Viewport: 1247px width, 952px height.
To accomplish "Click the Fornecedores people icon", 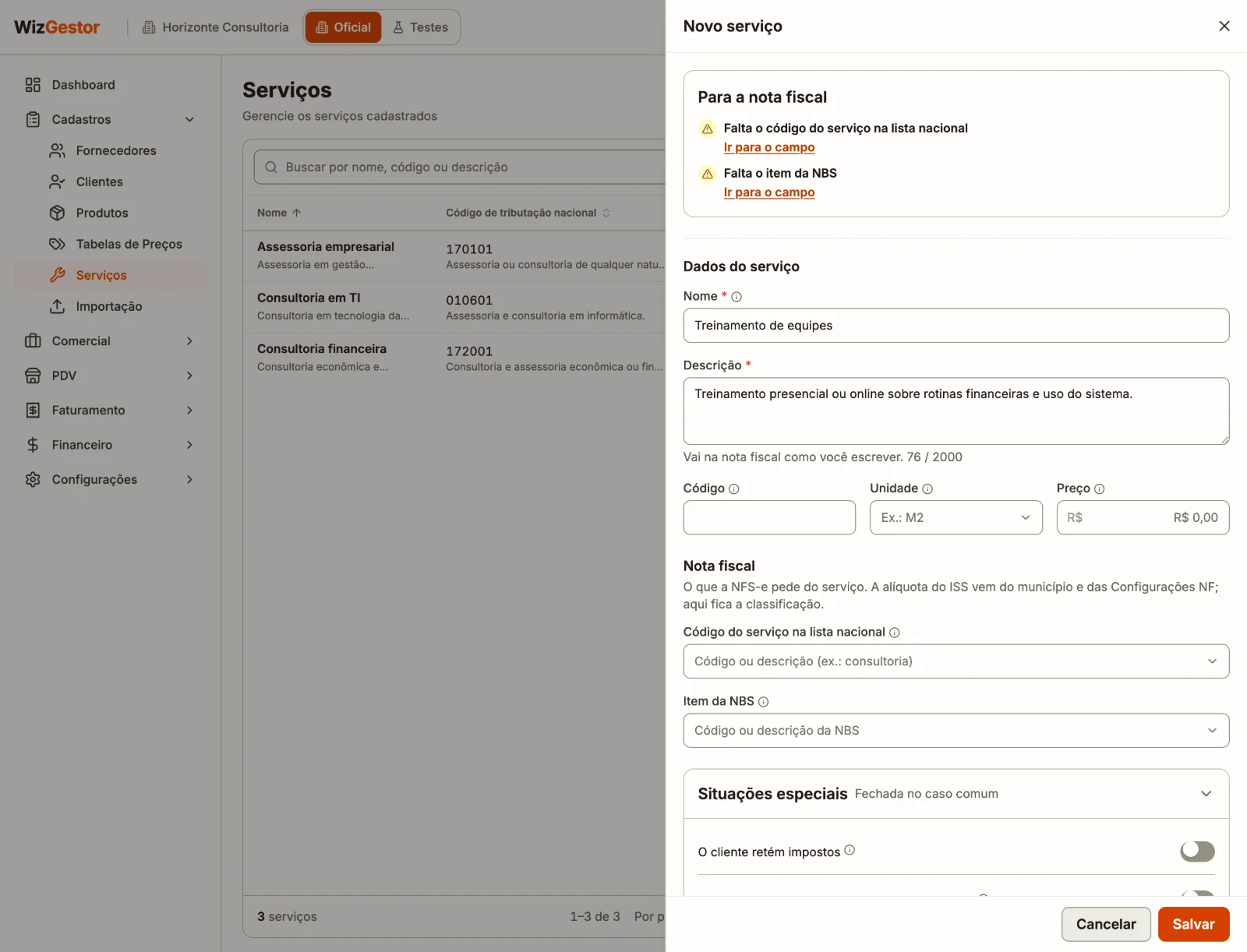I will pos(57,150).
